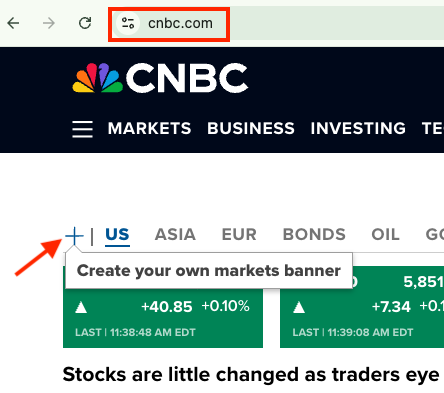
Task: Click the cnbc.com address bar text
Action: tap(180, 23)
